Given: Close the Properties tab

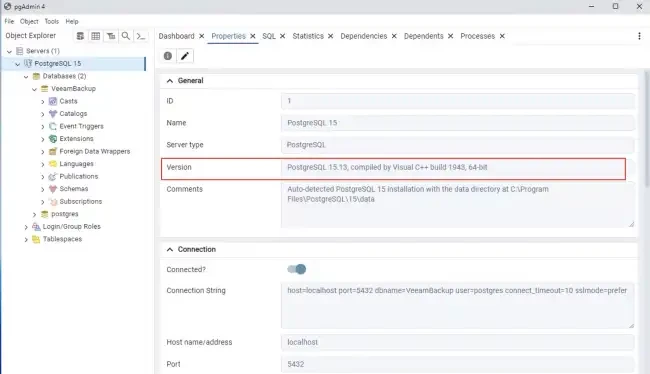Looking at the screenshot, I should 252,36.
